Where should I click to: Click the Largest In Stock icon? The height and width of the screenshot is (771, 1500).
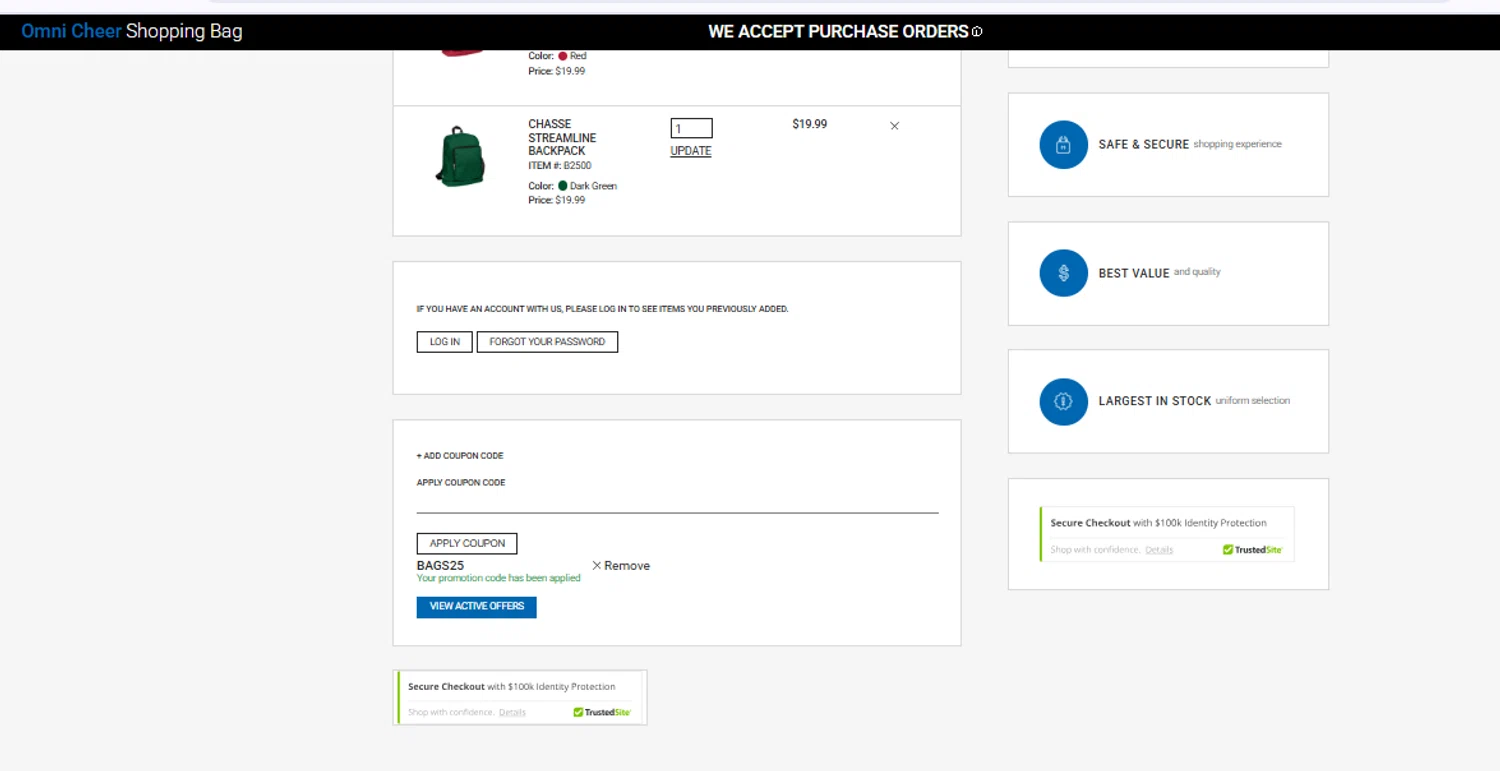(1063, 401)
